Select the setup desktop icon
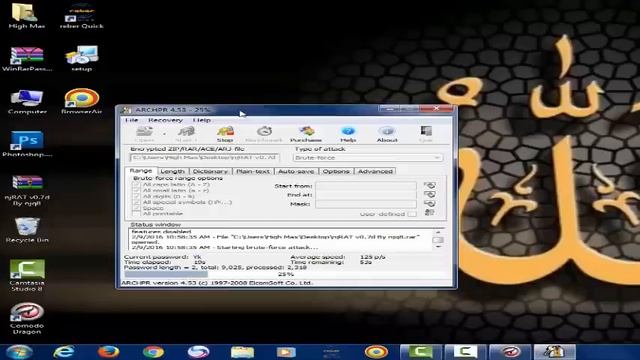This screenshot has width=640, height=360. 82,59
